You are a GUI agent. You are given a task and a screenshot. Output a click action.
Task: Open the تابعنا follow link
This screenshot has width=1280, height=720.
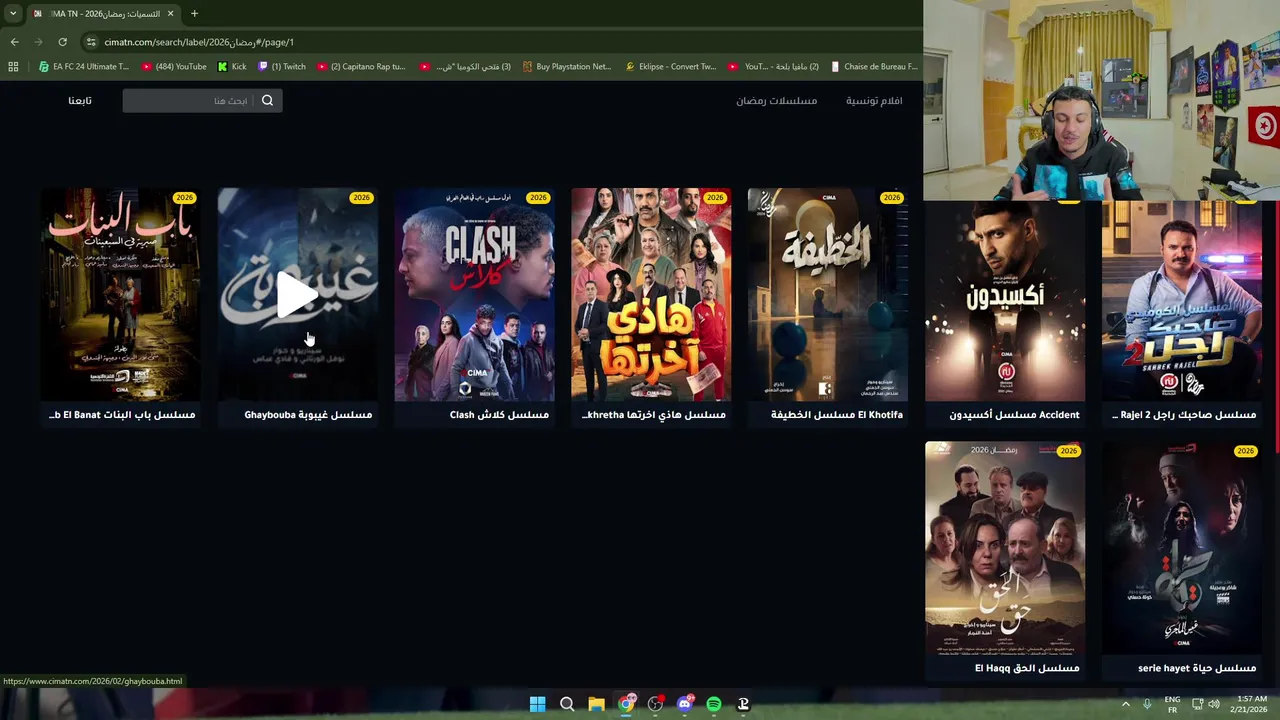click(80, 100)
